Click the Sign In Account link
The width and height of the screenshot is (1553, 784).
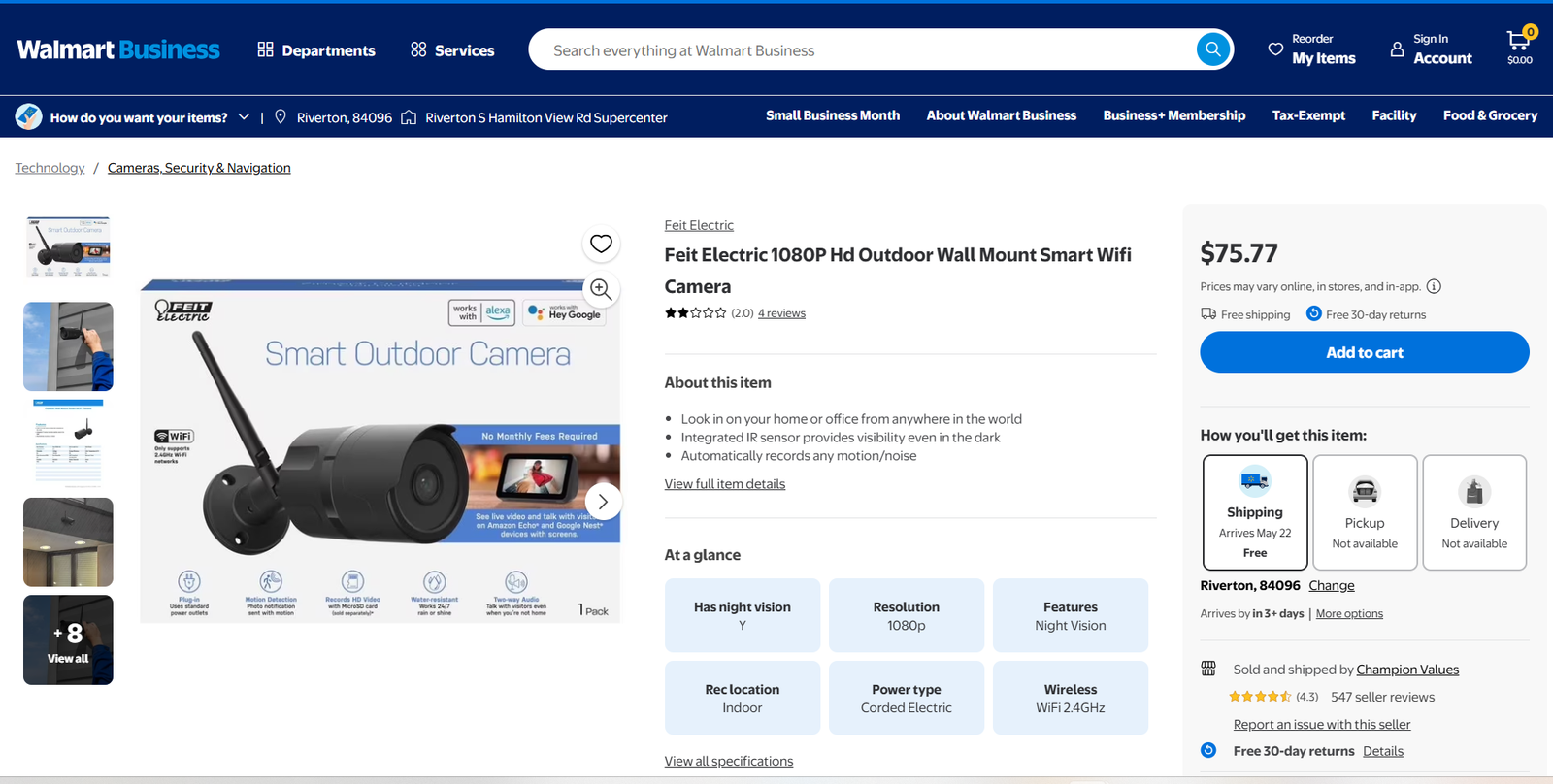point(1432,49)
